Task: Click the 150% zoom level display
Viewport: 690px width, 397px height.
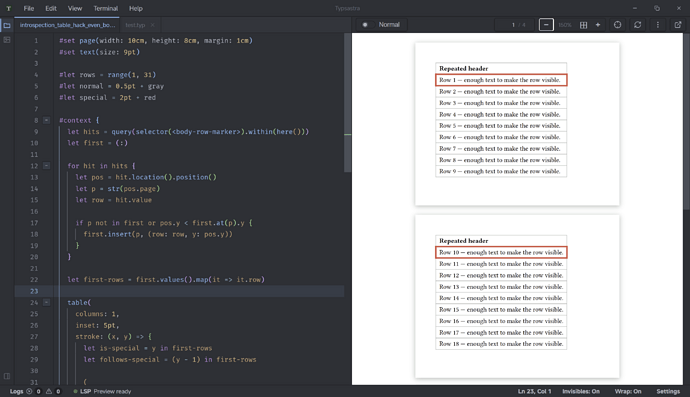Action: point(565,25)
